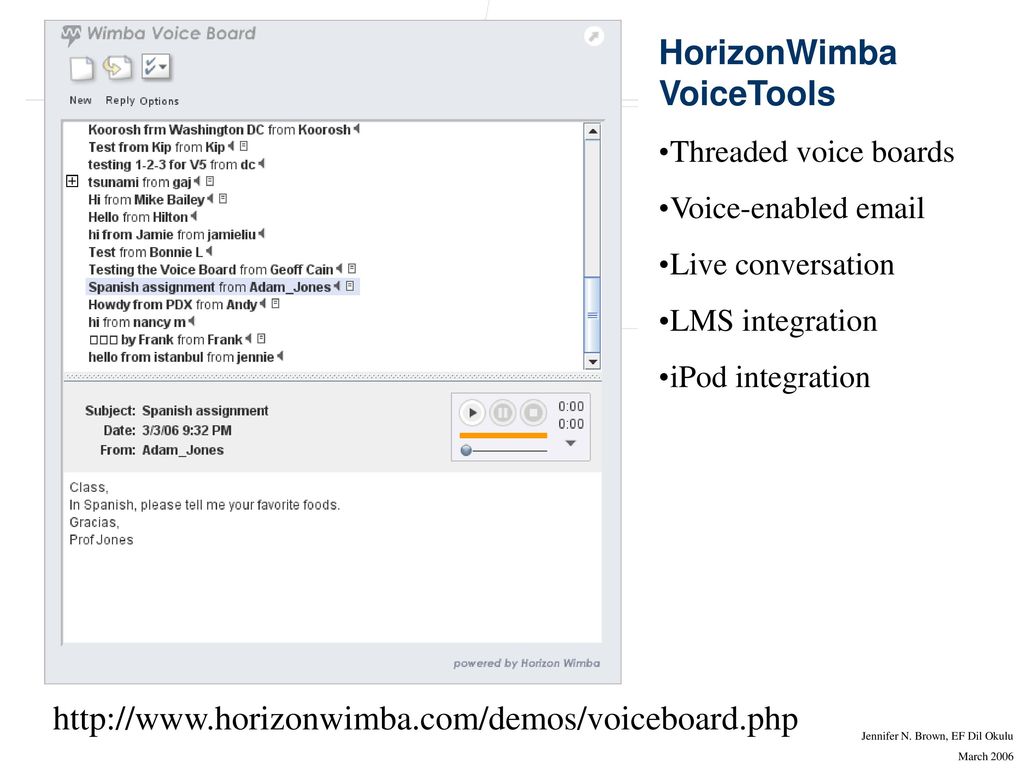Screen dimensions: 1024x768
Task: Click the speaker icon beside Geoff Cain
Action: coord(339,269)
